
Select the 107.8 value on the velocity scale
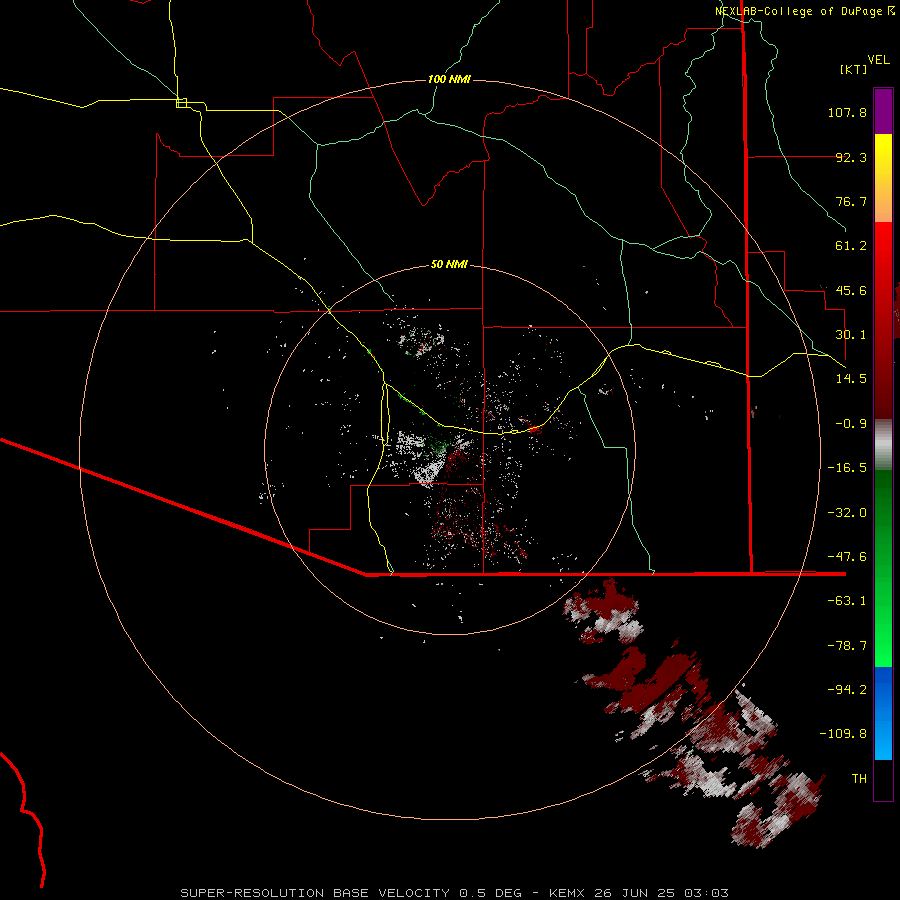point(847,112)
